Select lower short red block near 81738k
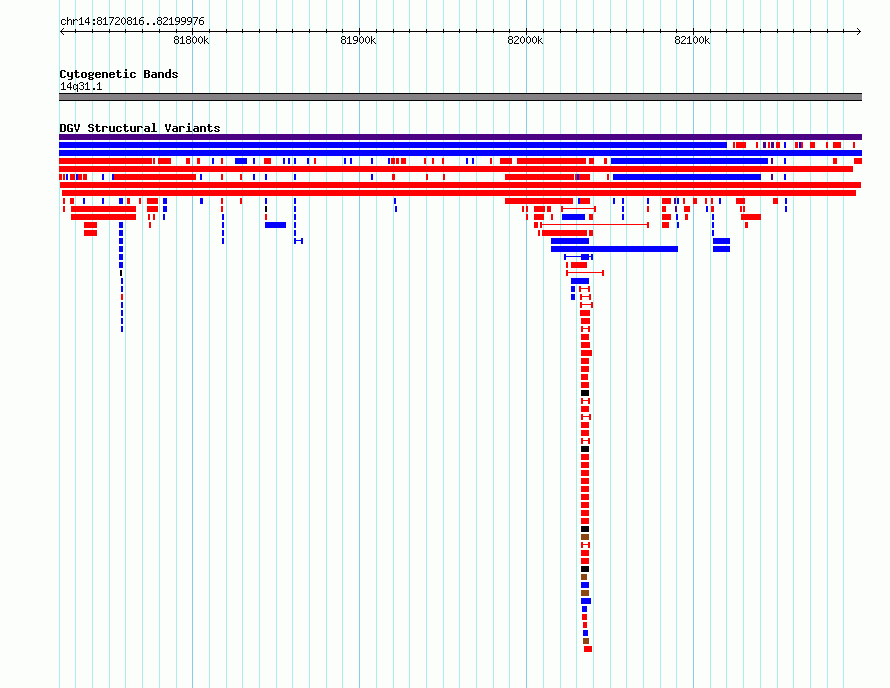The width and height of the screenshot is (890, 688). coord(90,233)
